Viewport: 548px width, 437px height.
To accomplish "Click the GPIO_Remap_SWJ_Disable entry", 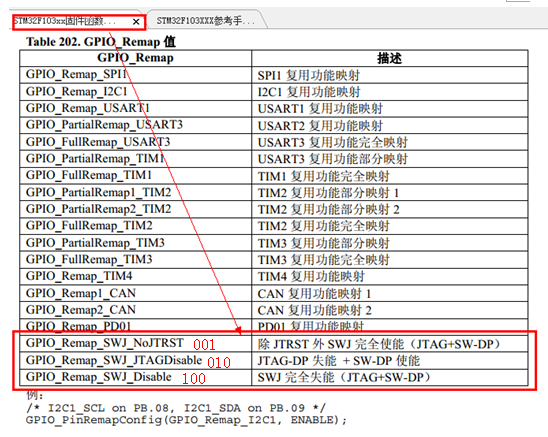I will pos(136,377).
